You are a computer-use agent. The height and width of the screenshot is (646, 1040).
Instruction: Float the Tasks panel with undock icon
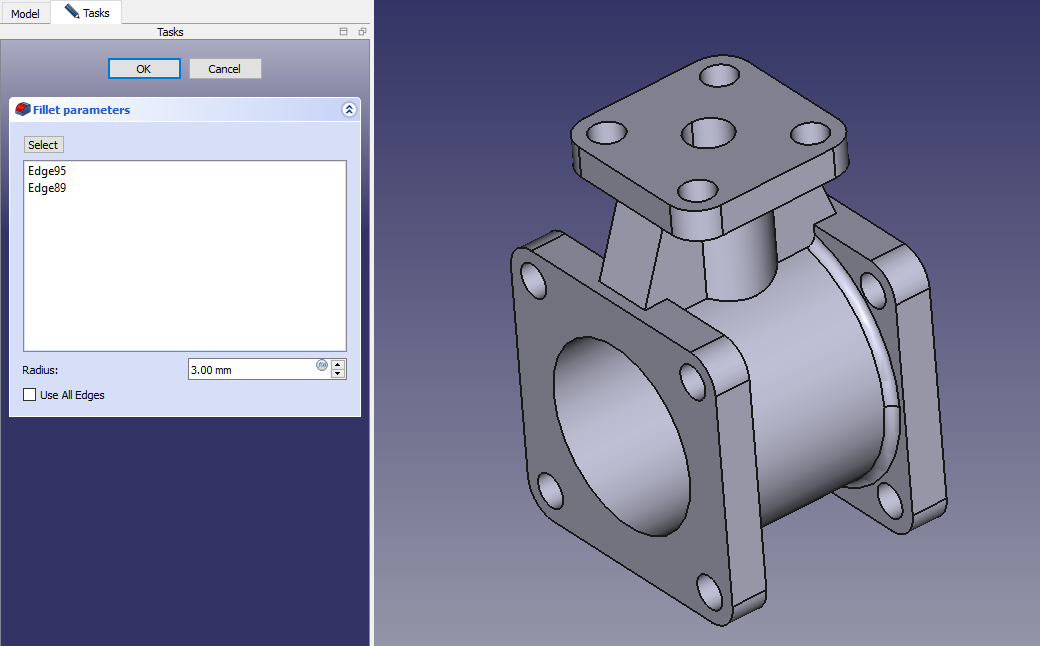361,32
